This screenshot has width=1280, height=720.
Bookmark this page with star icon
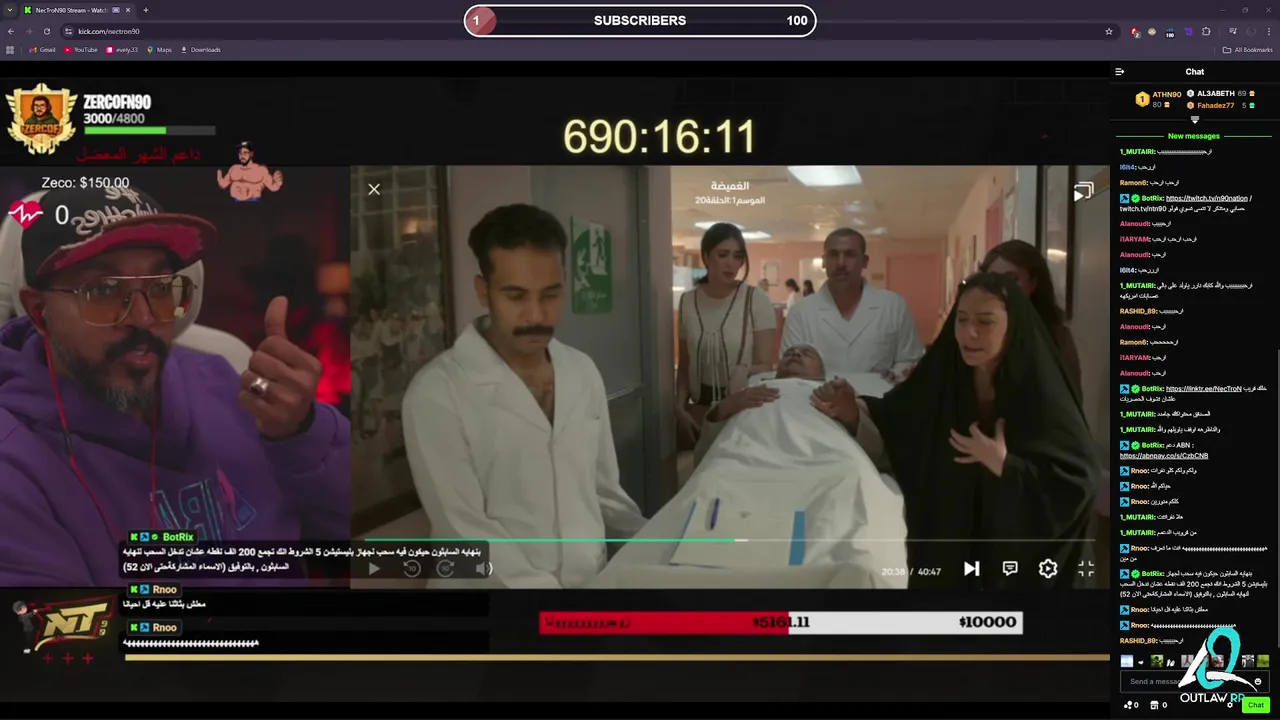click(1109, 31)
